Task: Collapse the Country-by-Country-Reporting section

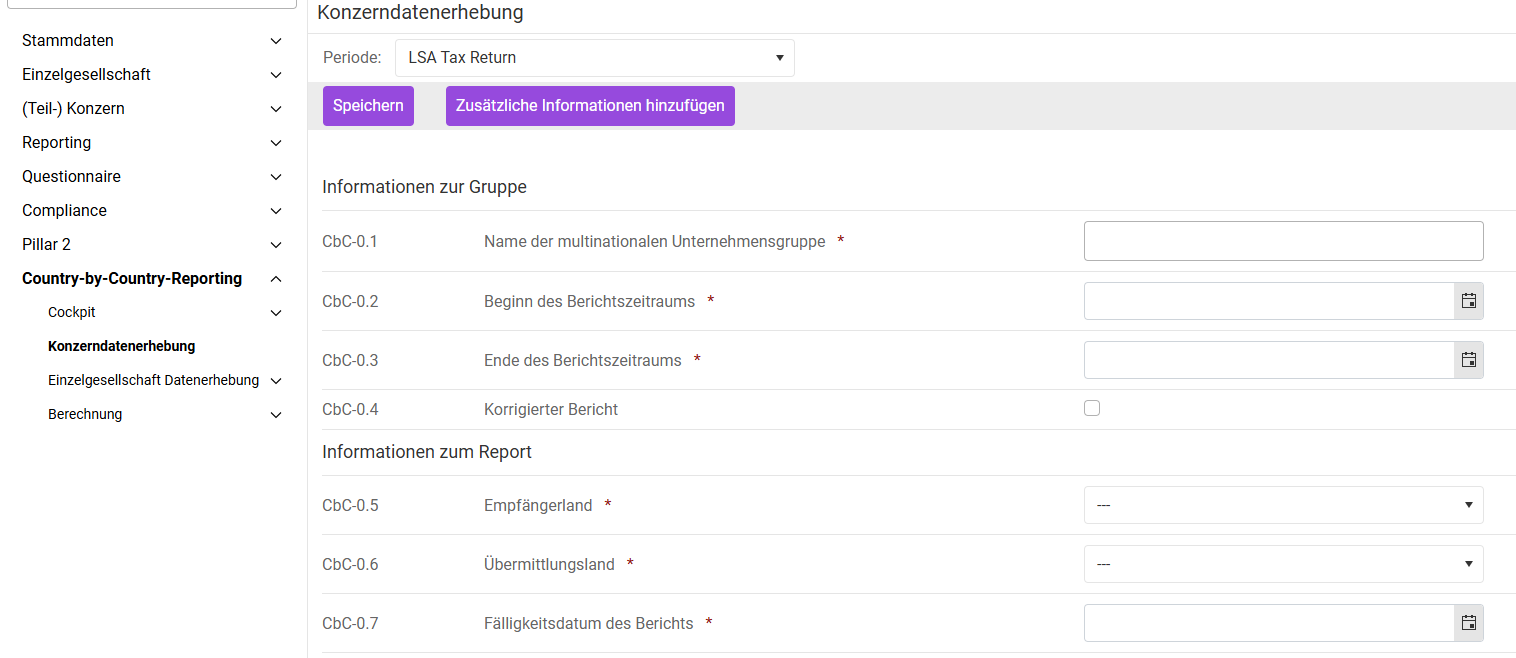Action: 276,279
